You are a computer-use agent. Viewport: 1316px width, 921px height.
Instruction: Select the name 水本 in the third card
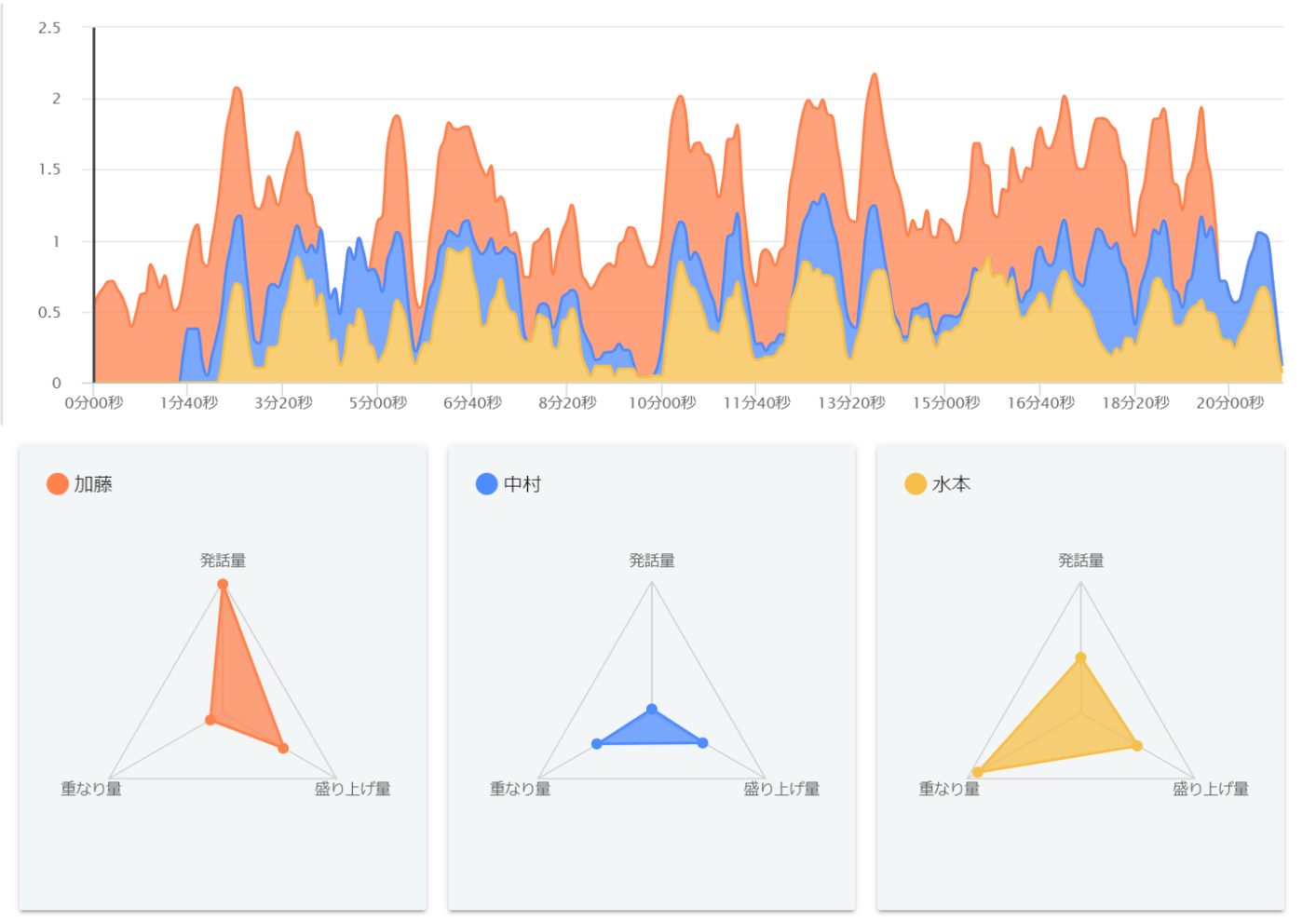tap(952, 484)
